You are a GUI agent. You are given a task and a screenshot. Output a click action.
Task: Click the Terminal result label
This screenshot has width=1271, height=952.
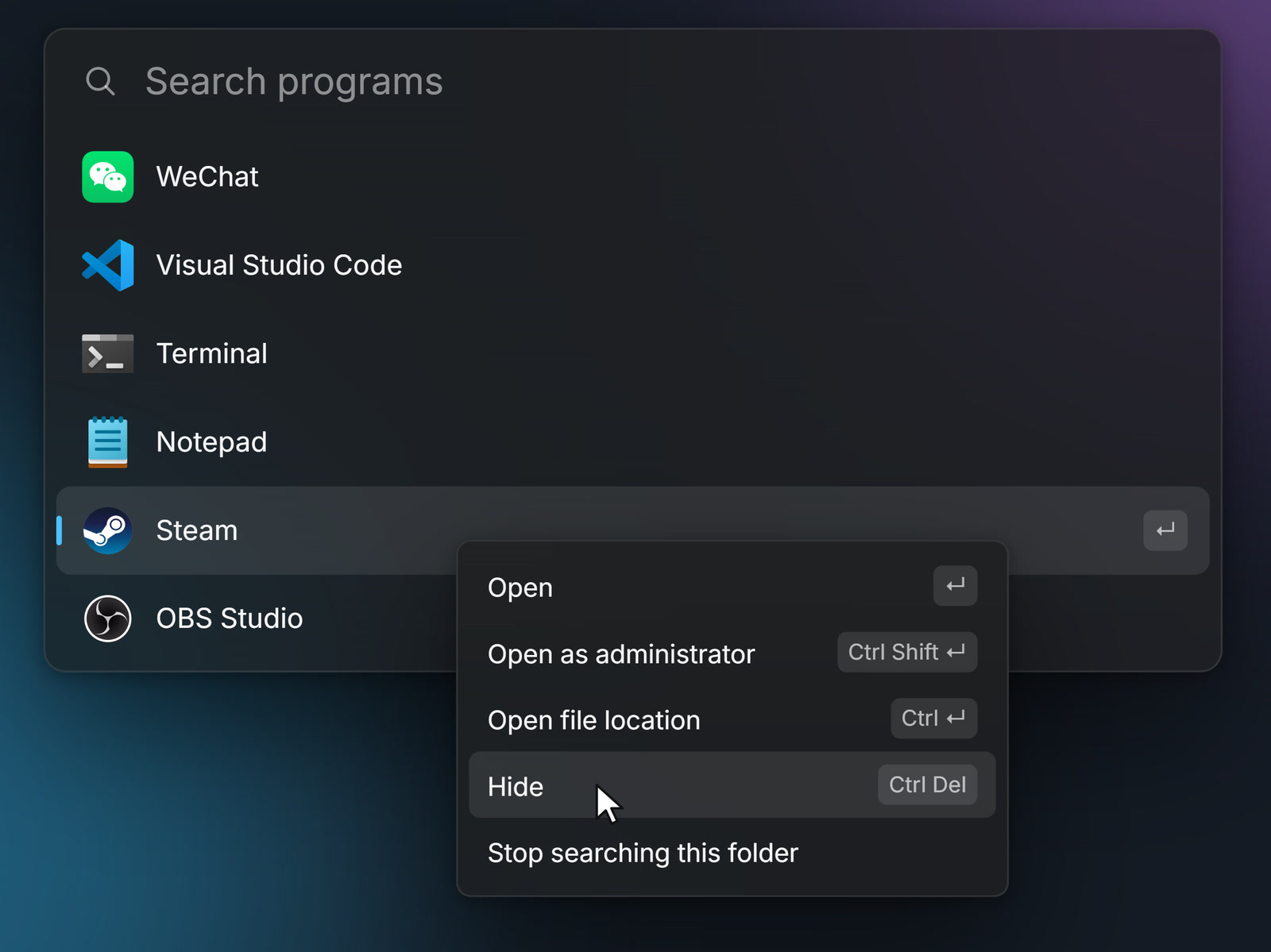(x=212, y=354)
